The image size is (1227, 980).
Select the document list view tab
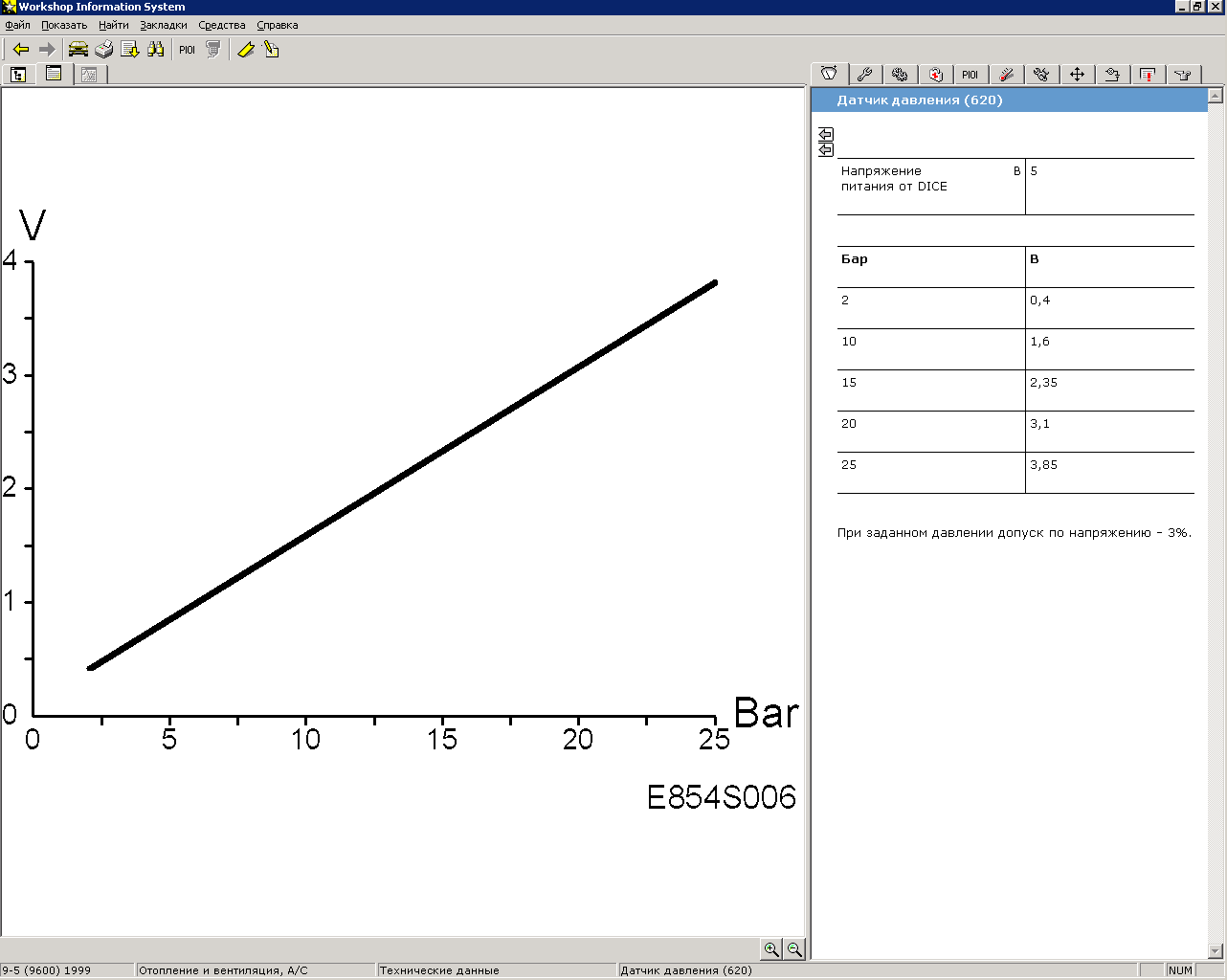point(54,74)
